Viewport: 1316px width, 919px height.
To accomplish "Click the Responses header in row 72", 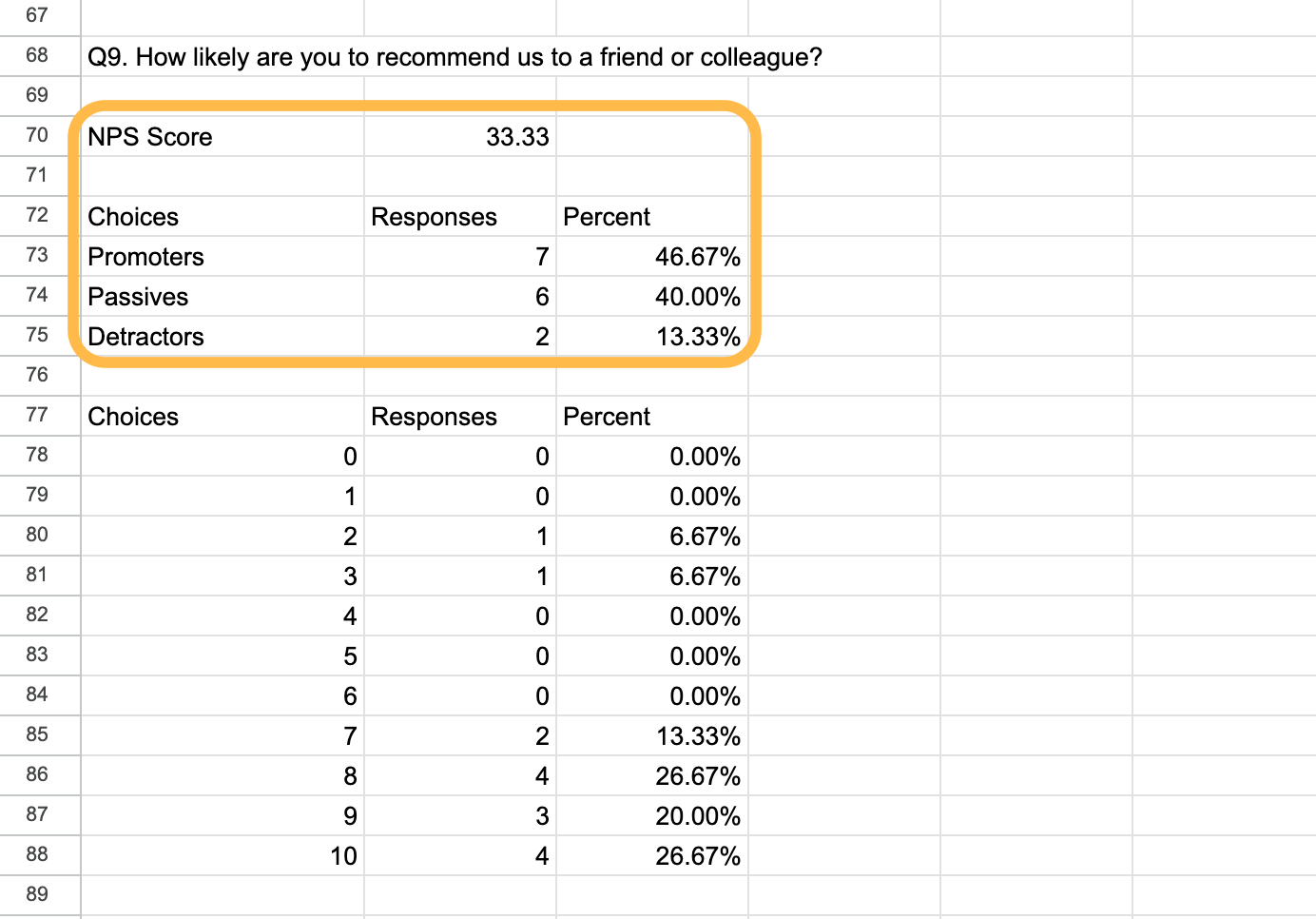I will 435,217.
